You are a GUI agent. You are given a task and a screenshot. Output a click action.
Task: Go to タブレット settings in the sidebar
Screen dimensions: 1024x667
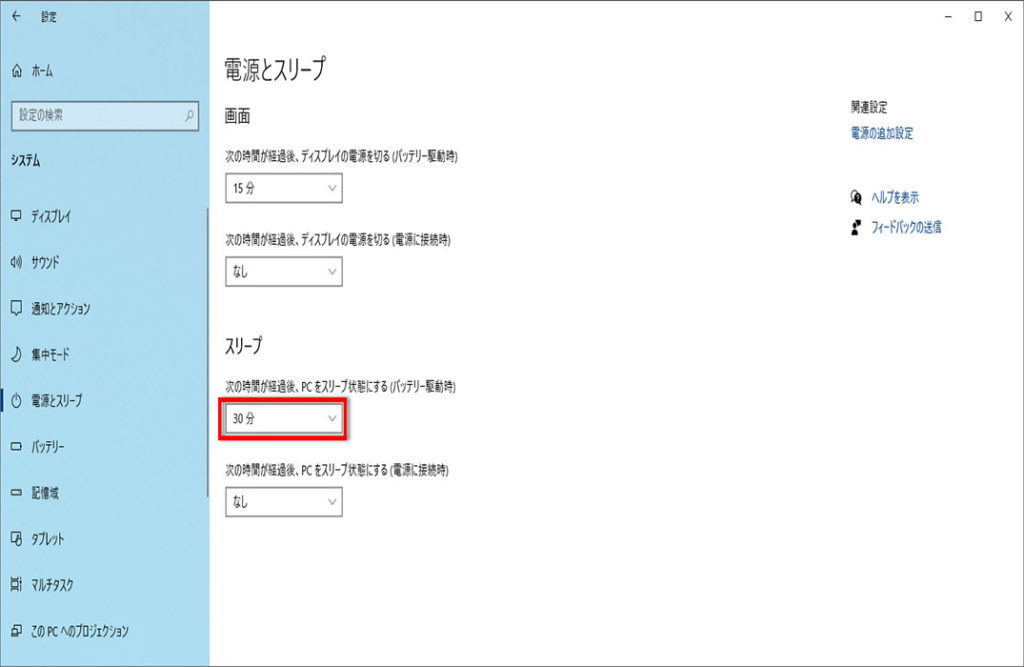point(47,539)
